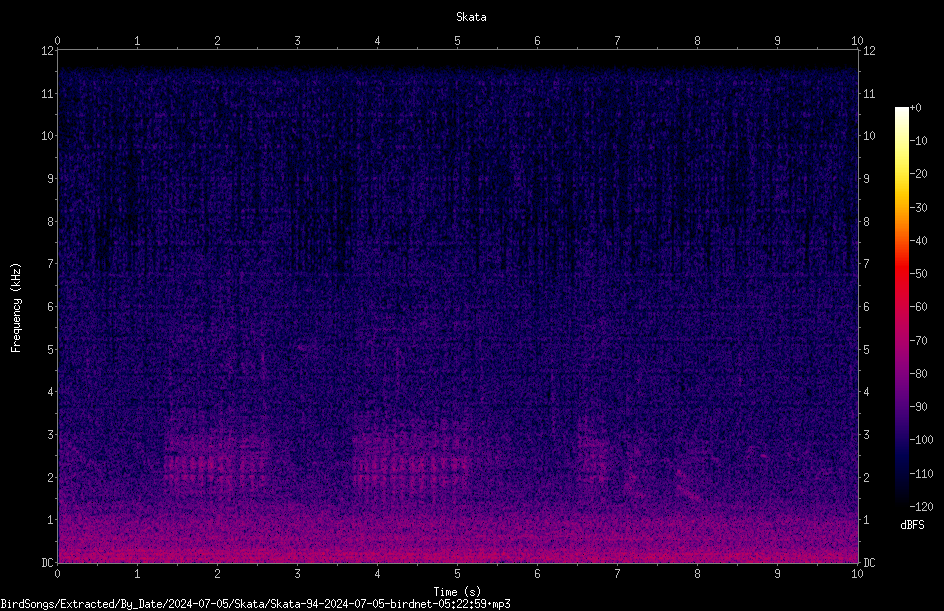Viewport: 944px width, 611px height.
Task: Click the '7' tick on the right frequency axis
Action: [866, 264]
